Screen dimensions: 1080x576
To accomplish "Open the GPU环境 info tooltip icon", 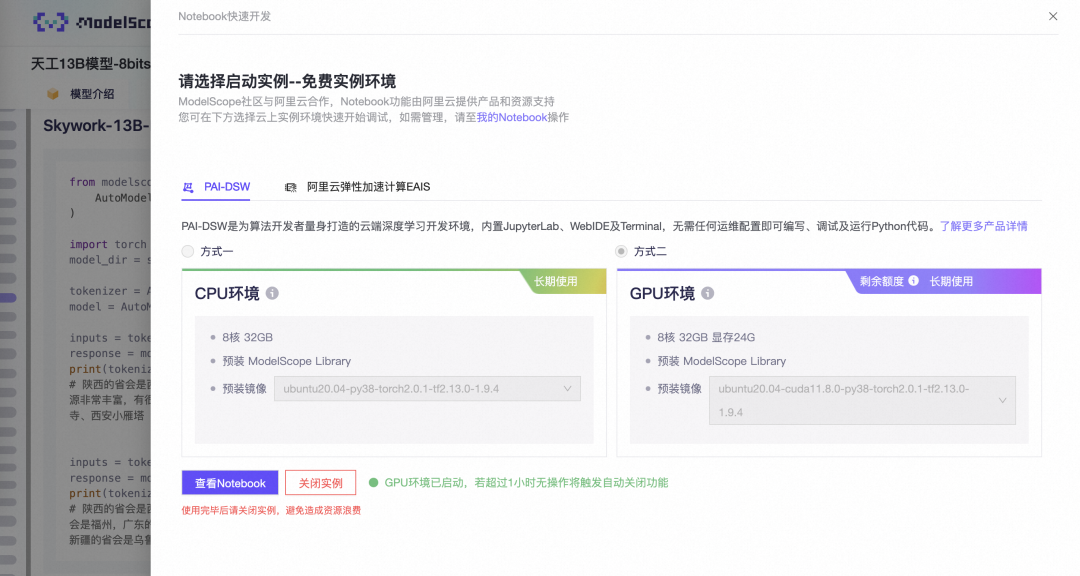I will coord(707,293).
